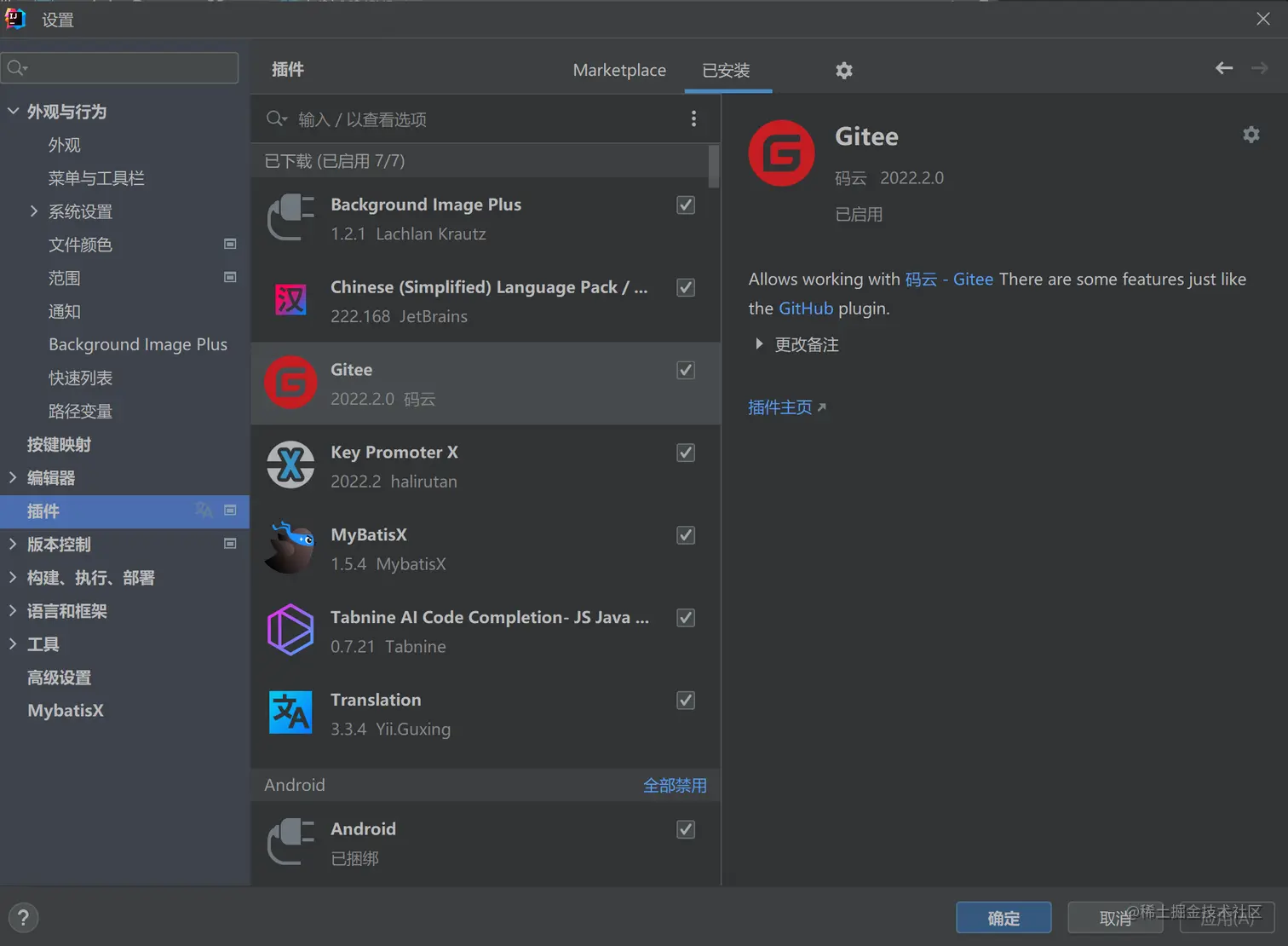Open the Gitee plugin gear options
This screenshot has height=946, width=1288.
point(1251,135)
